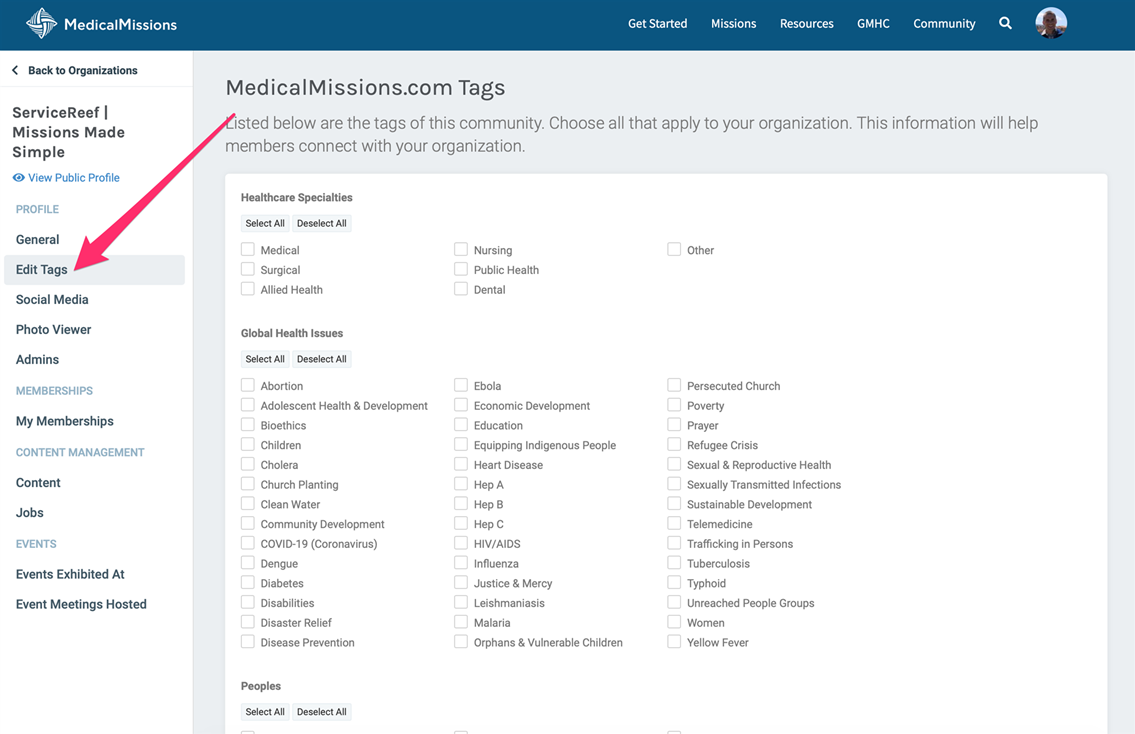Image resolution: width=1135 pixels, height=734 pixels.
Task: Enable the Telemedicine checkbox
Action: (x=674, y=523)
